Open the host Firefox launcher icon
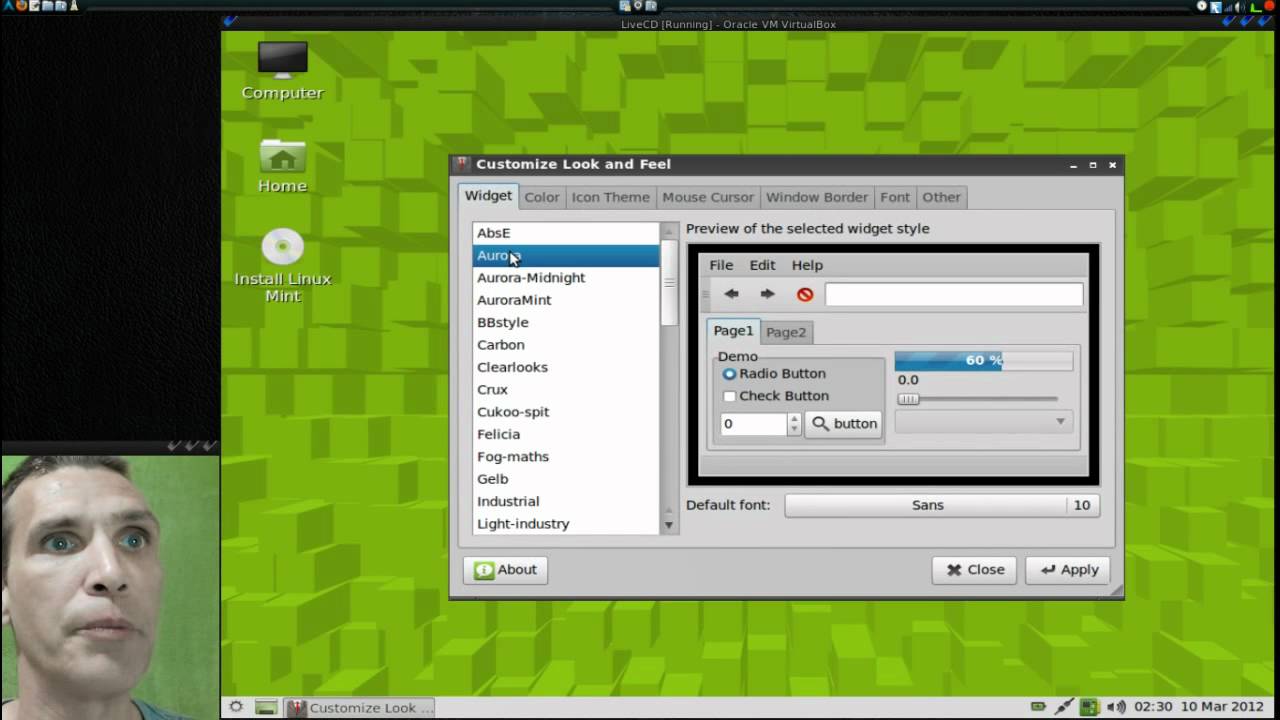Screen dimensions: 1280x720 tap(22, 6)
